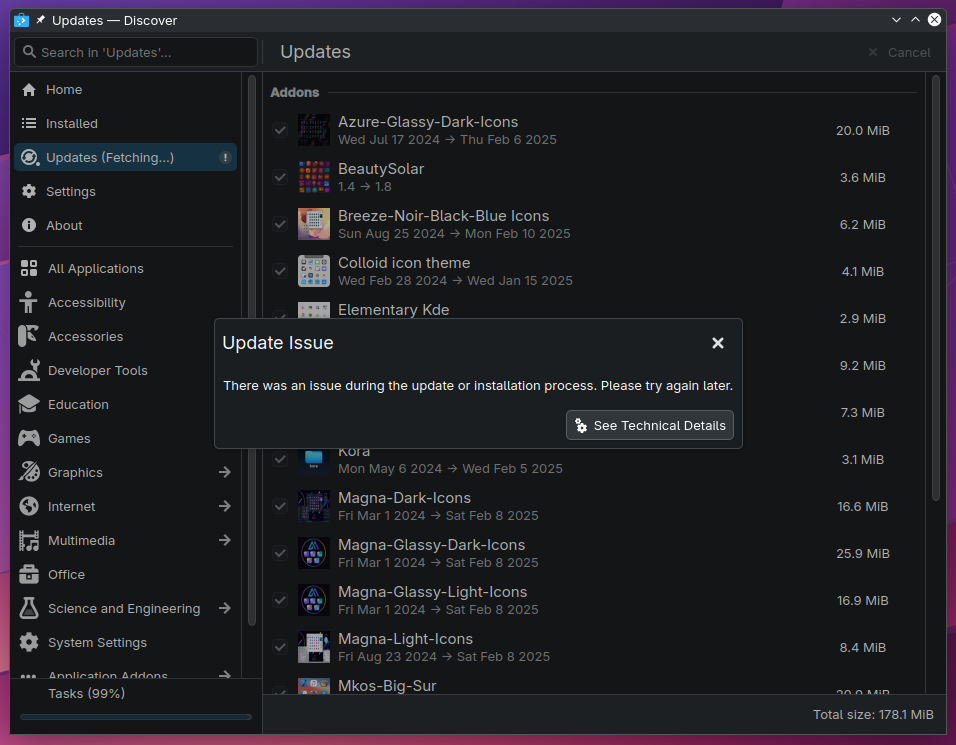
Task: Click the Magna-Dark-Icons thumbnail
Action: pyautogui.click(x=314, y=507)
